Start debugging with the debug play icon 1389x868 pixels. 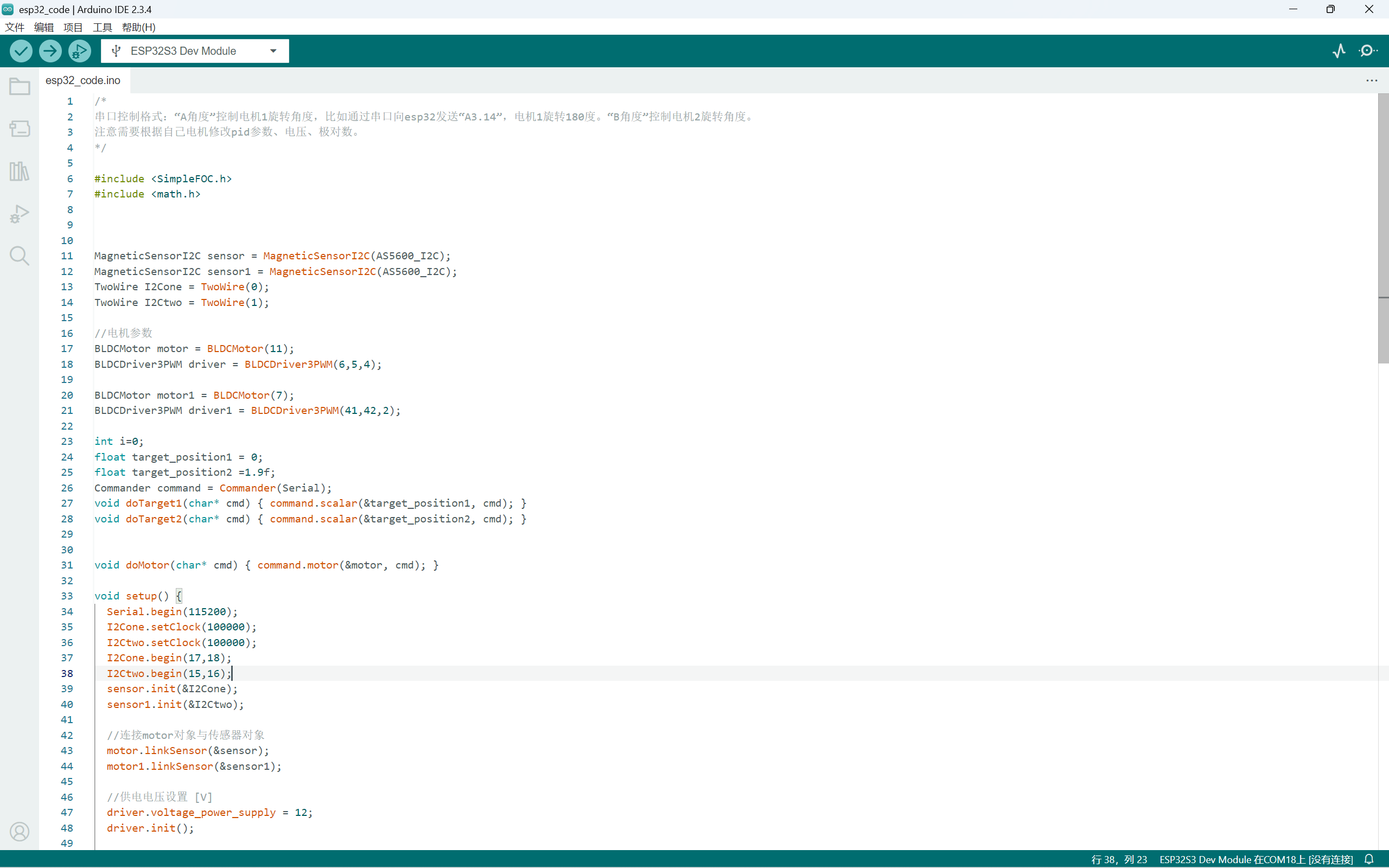80,51
